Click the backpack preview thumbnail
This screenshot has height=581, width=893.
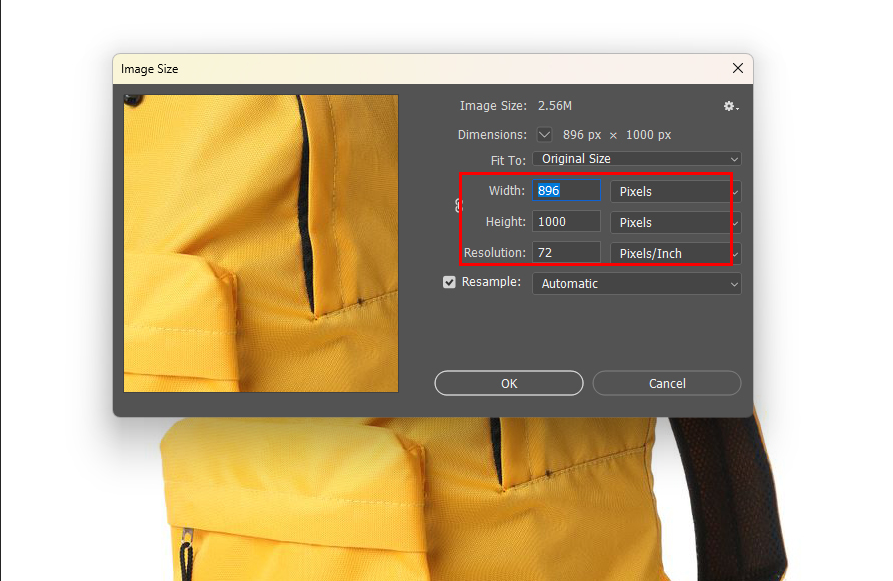coord(260,243)
